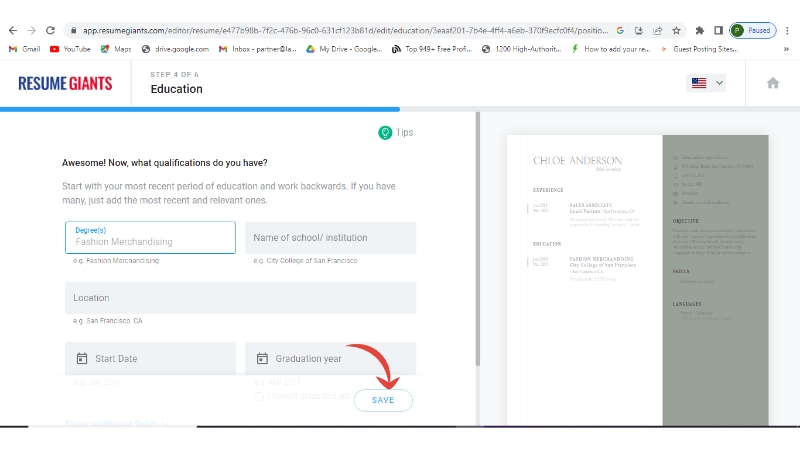Open the YouTube bookmark
800x449 pixels.
[72, 48]
